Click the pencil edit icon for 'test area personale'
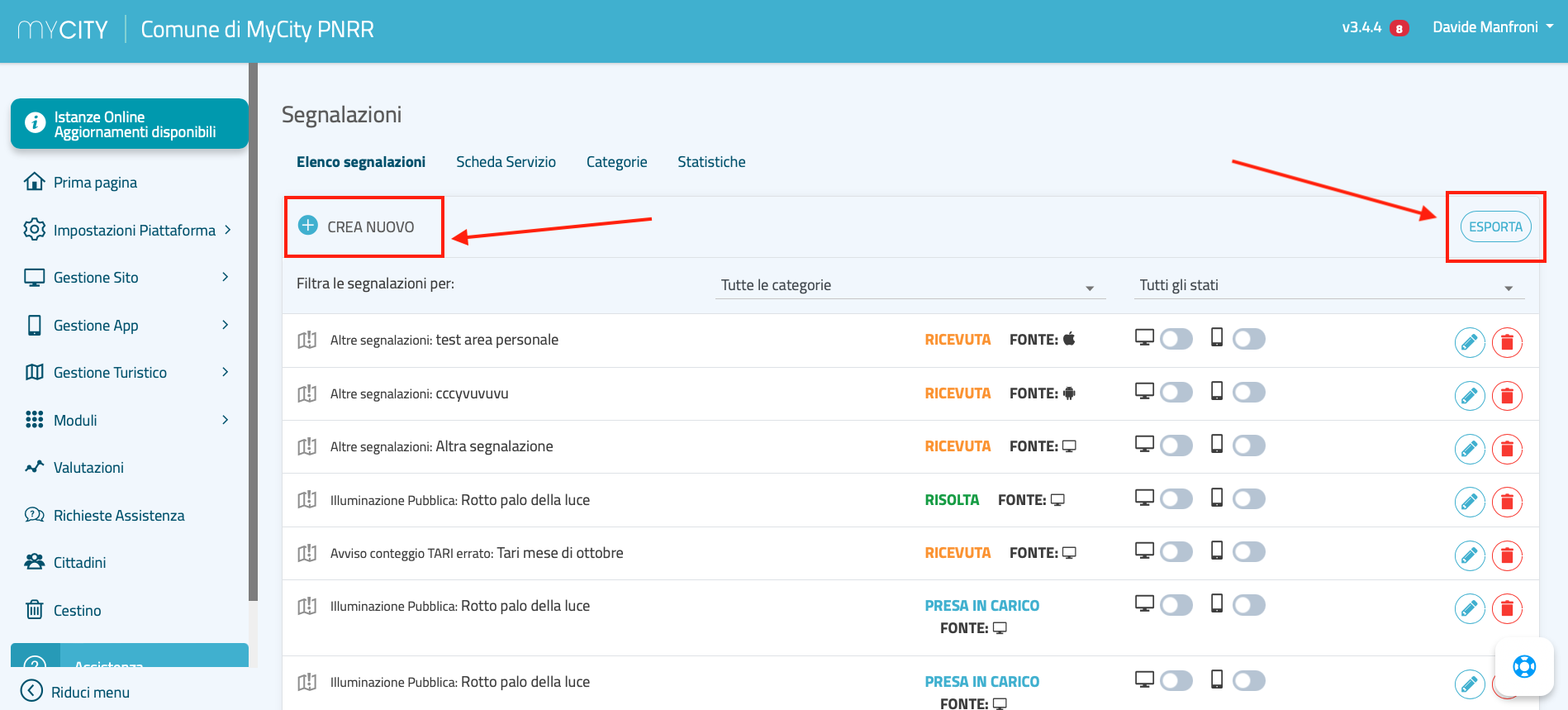The image size is (1568, 710). tap(1469, 342)
